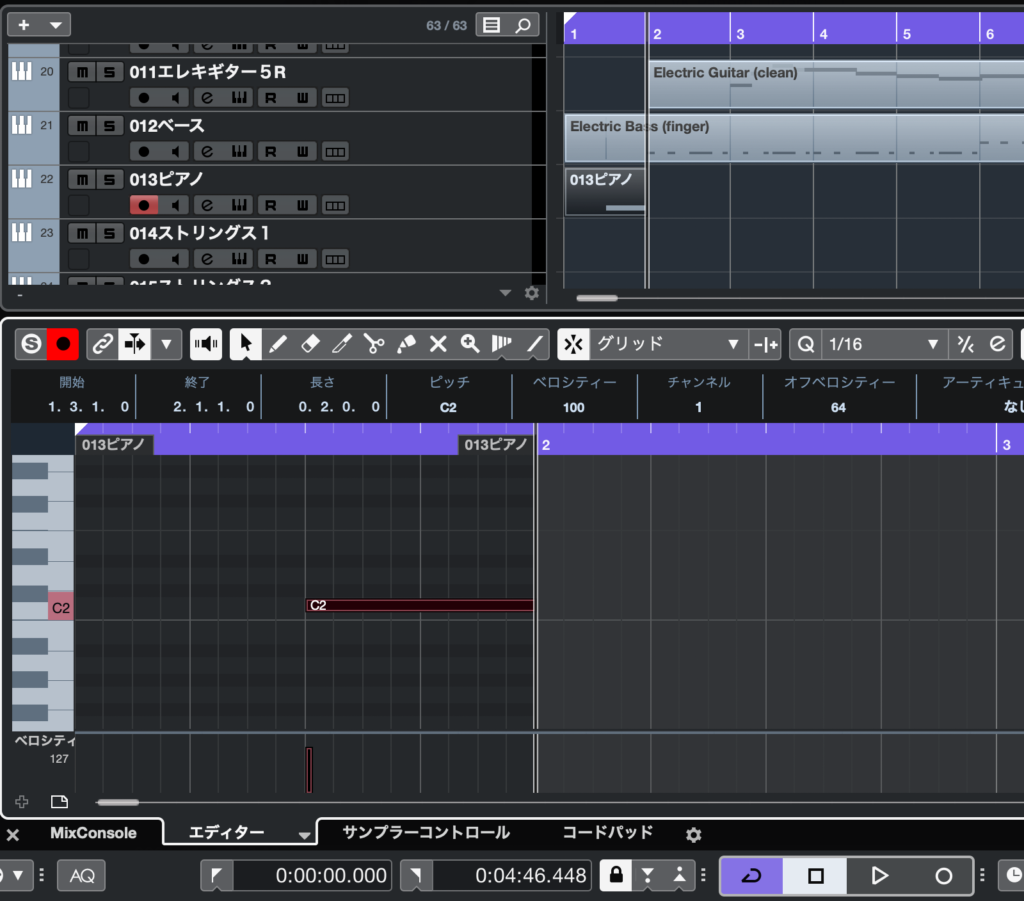1024x901 pixels.
Task: Click the AQ button
Action: [x=82, y=876]
